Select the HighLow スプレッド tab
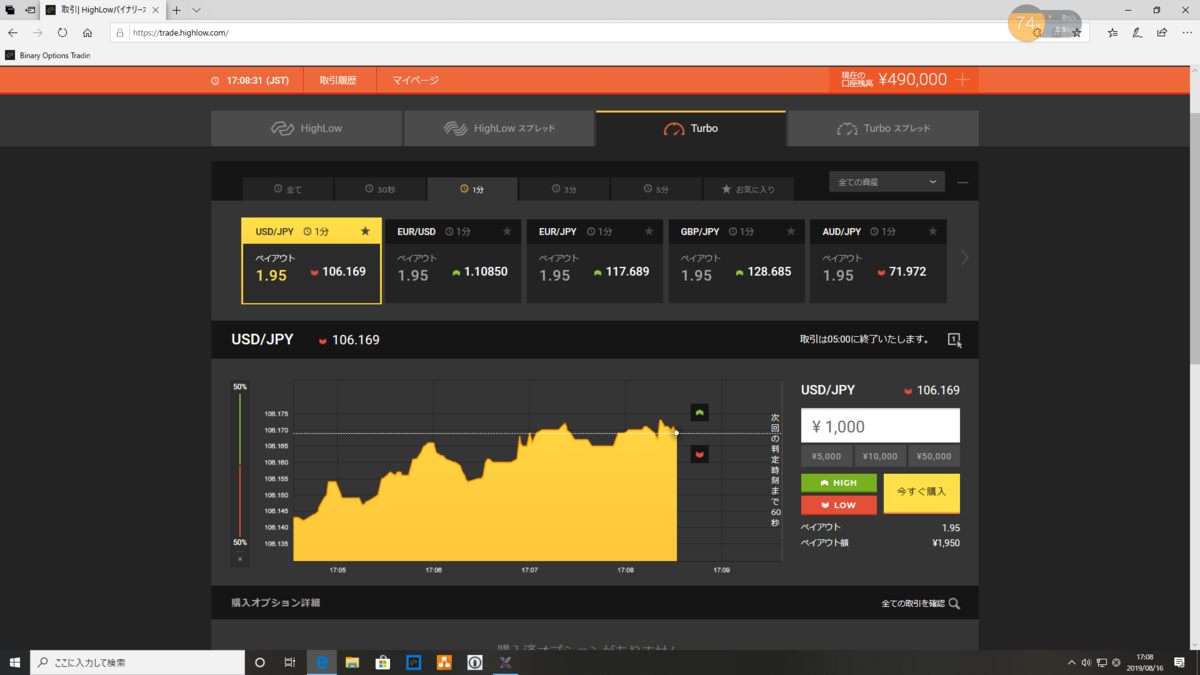 tap(499, 129)
